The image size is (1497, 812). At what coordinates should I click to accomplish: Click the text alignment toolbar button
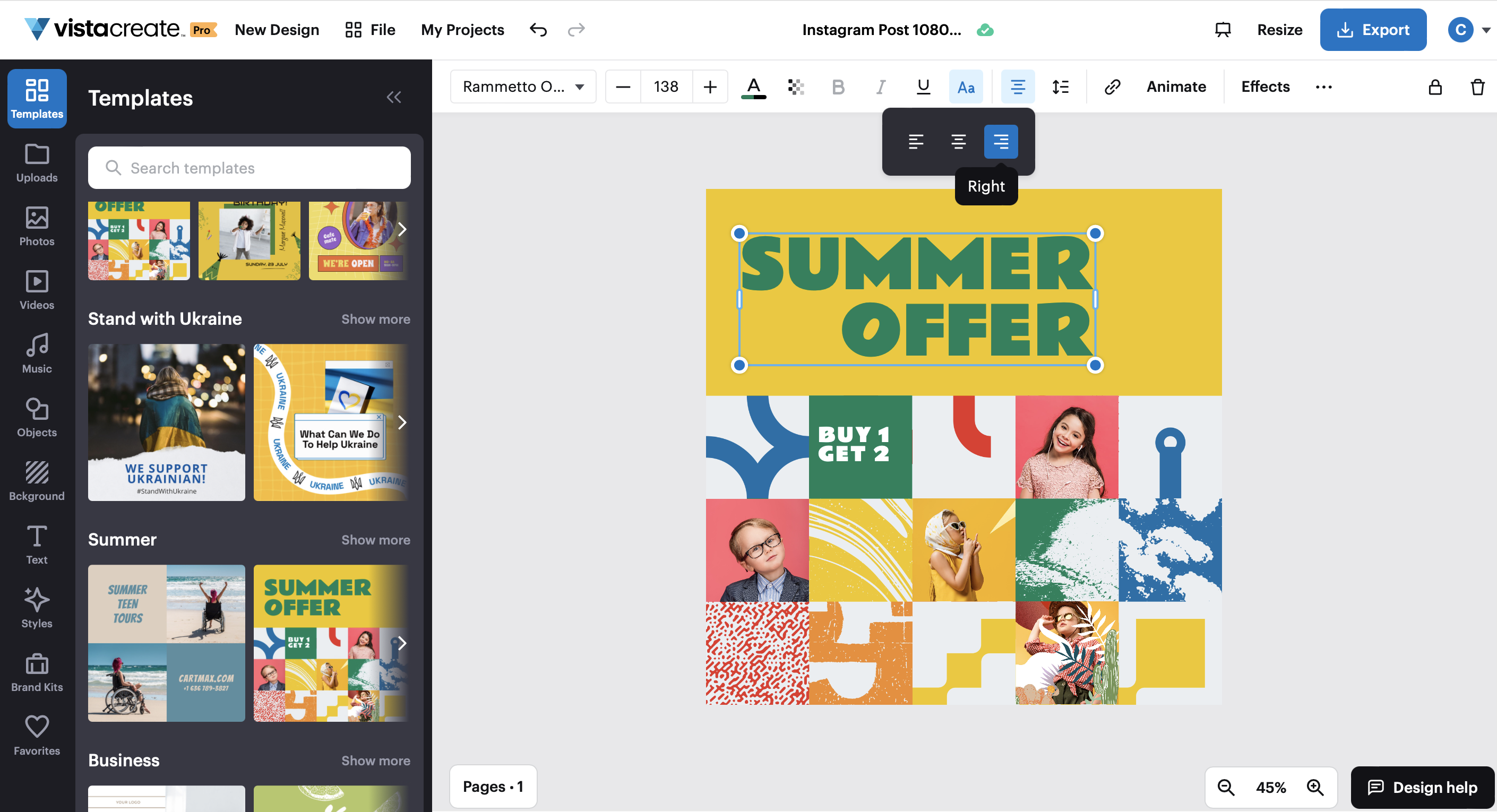click(1017, 87)
